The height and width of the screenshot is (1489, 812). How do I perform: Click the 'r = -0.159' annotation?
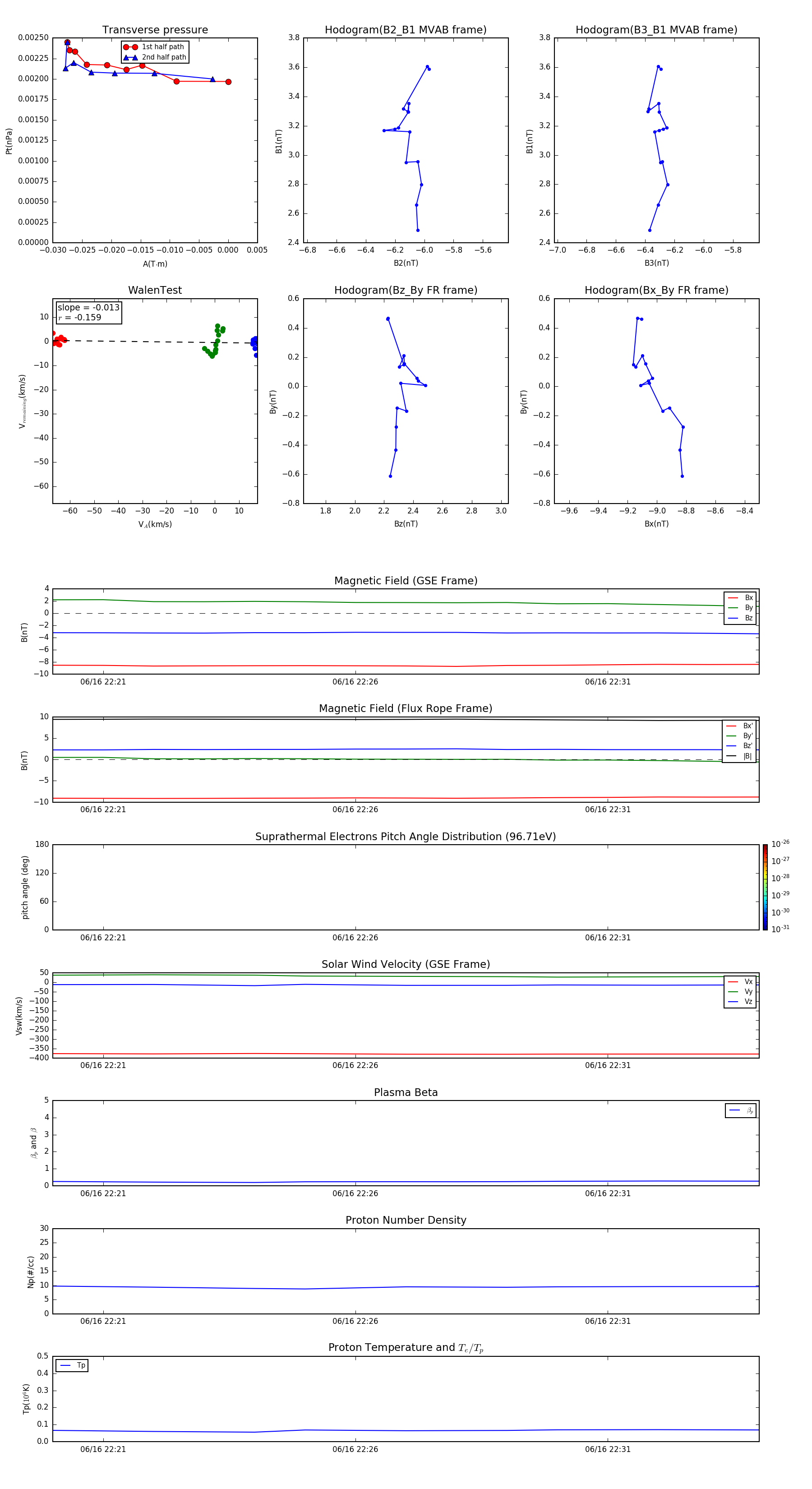[80, 317]
